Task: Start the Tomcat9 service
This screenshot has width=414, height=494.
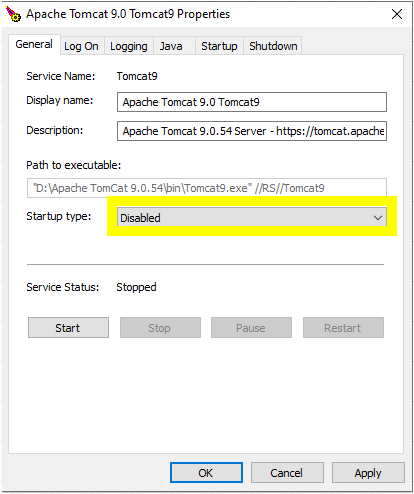Action: 68,328
